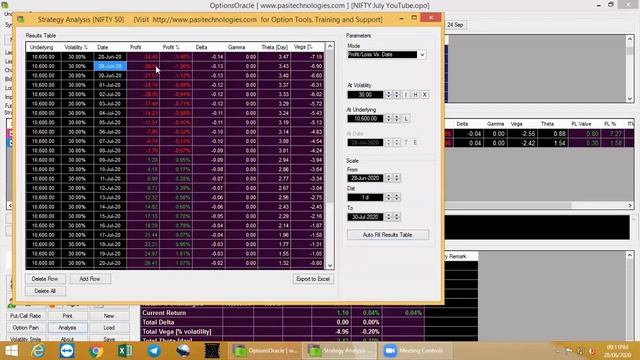Click the X button beside At Volatility

click(424, 95)
